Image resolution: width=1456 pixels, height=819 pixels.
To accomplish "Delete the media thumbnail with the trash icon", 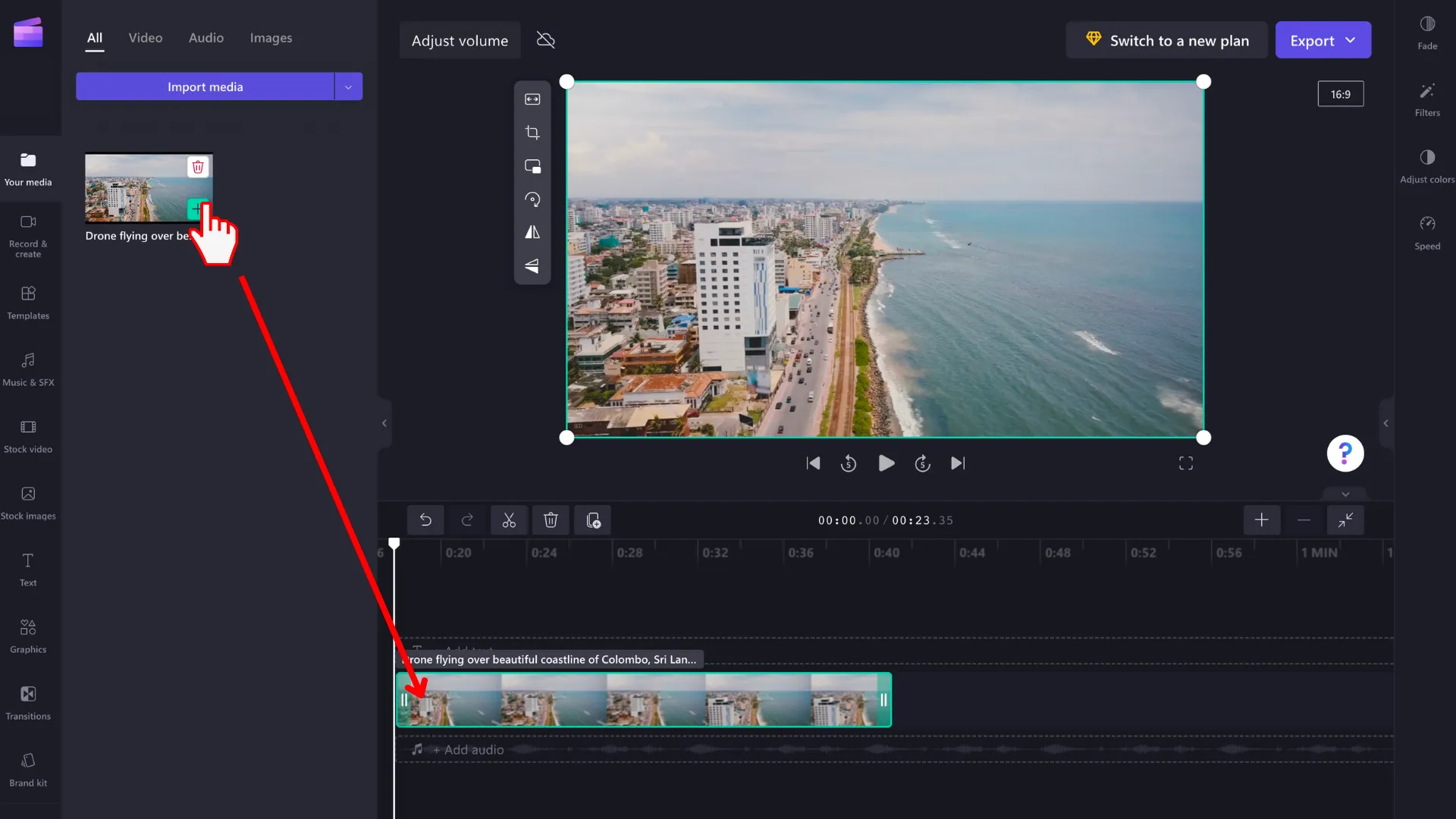I will [x=198, y=167].
